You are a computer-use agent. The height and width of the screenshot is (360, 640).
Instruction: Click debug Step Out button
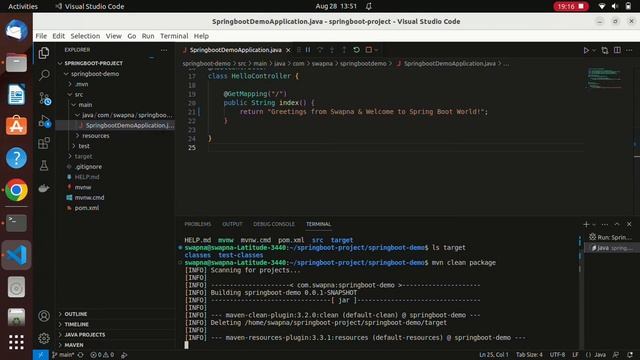tap(344, 50)
